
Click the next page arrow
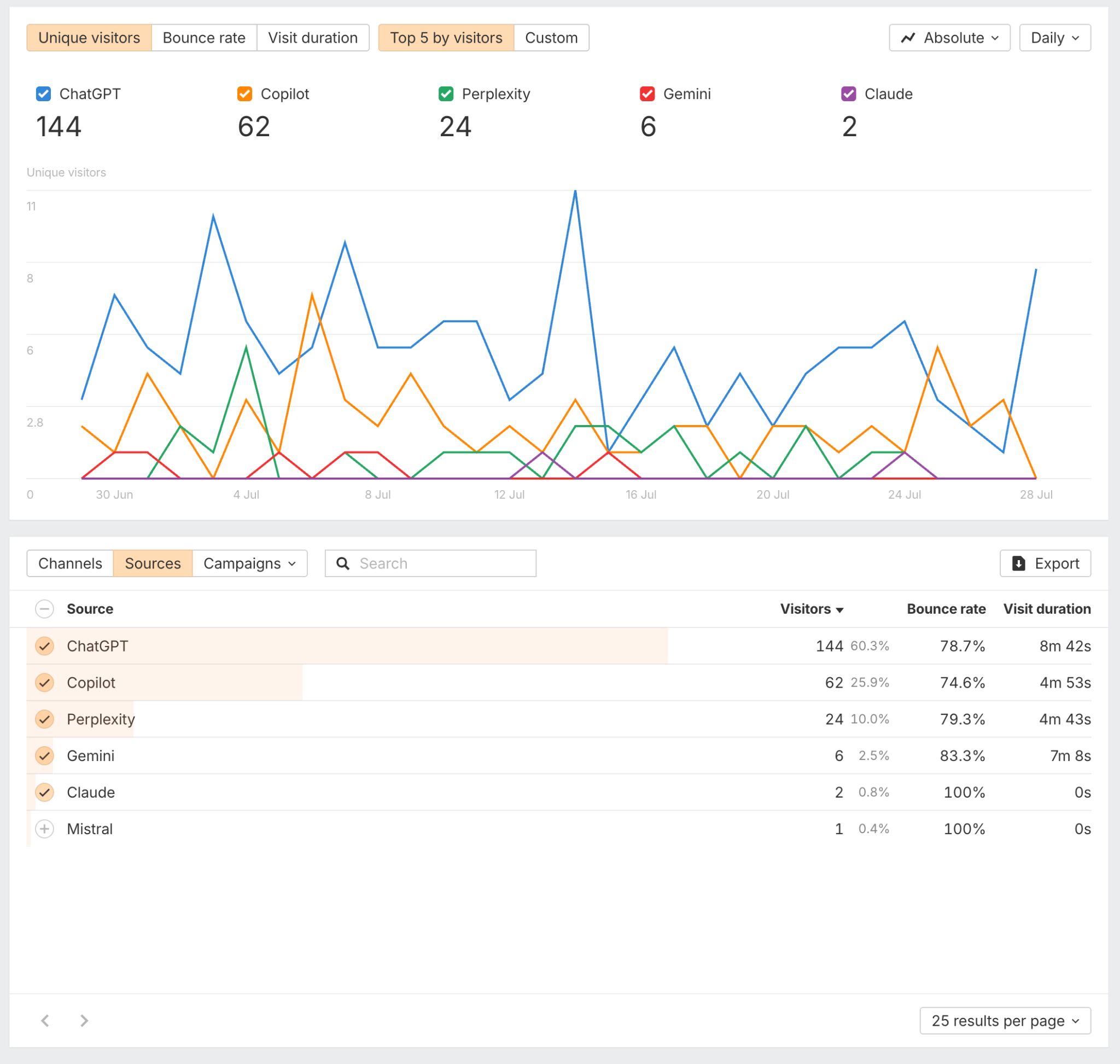click(84, 1020)
